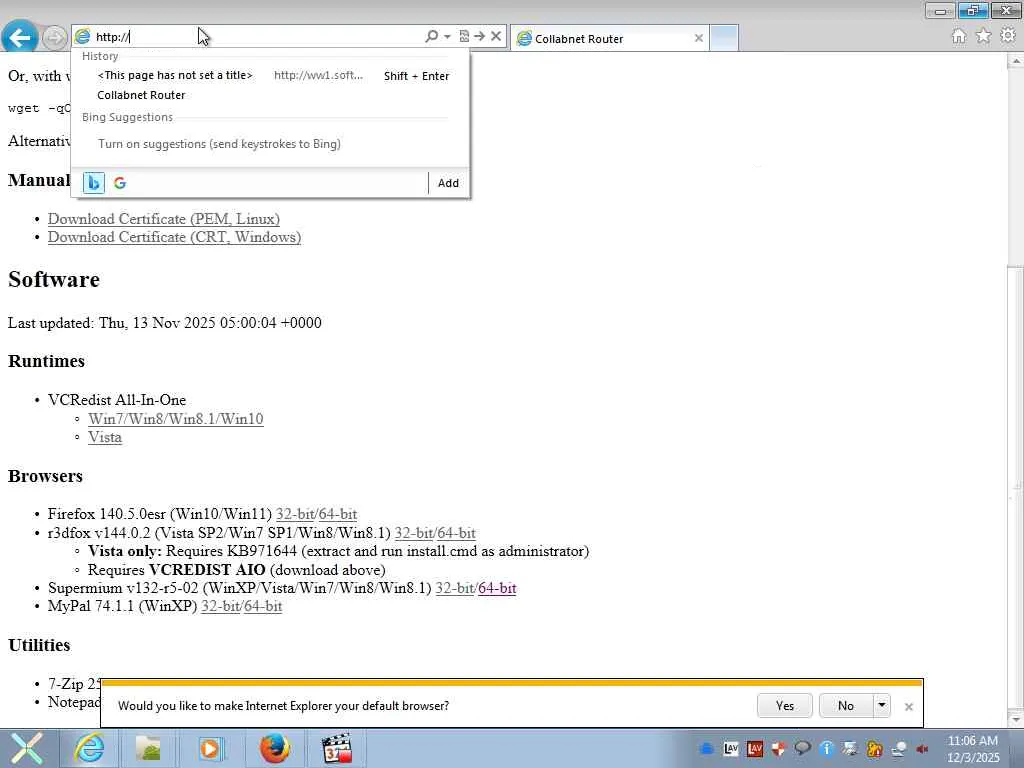Launch the media player taskbar icon

pyautogui.click(x=211, y=748)
